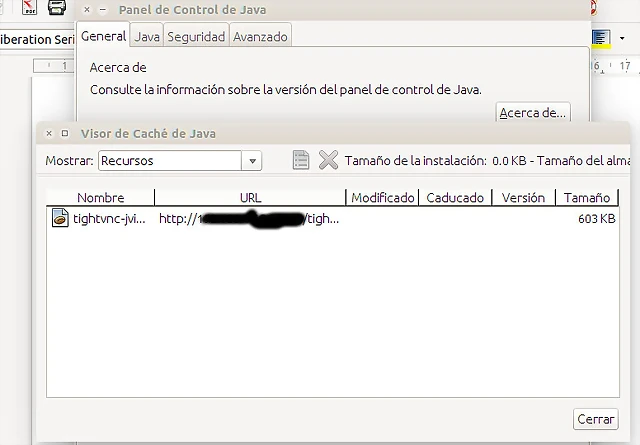Click the tightvnc file icon in the list
Viewport: 640px width, 445px height.
(x=60, y=218)
